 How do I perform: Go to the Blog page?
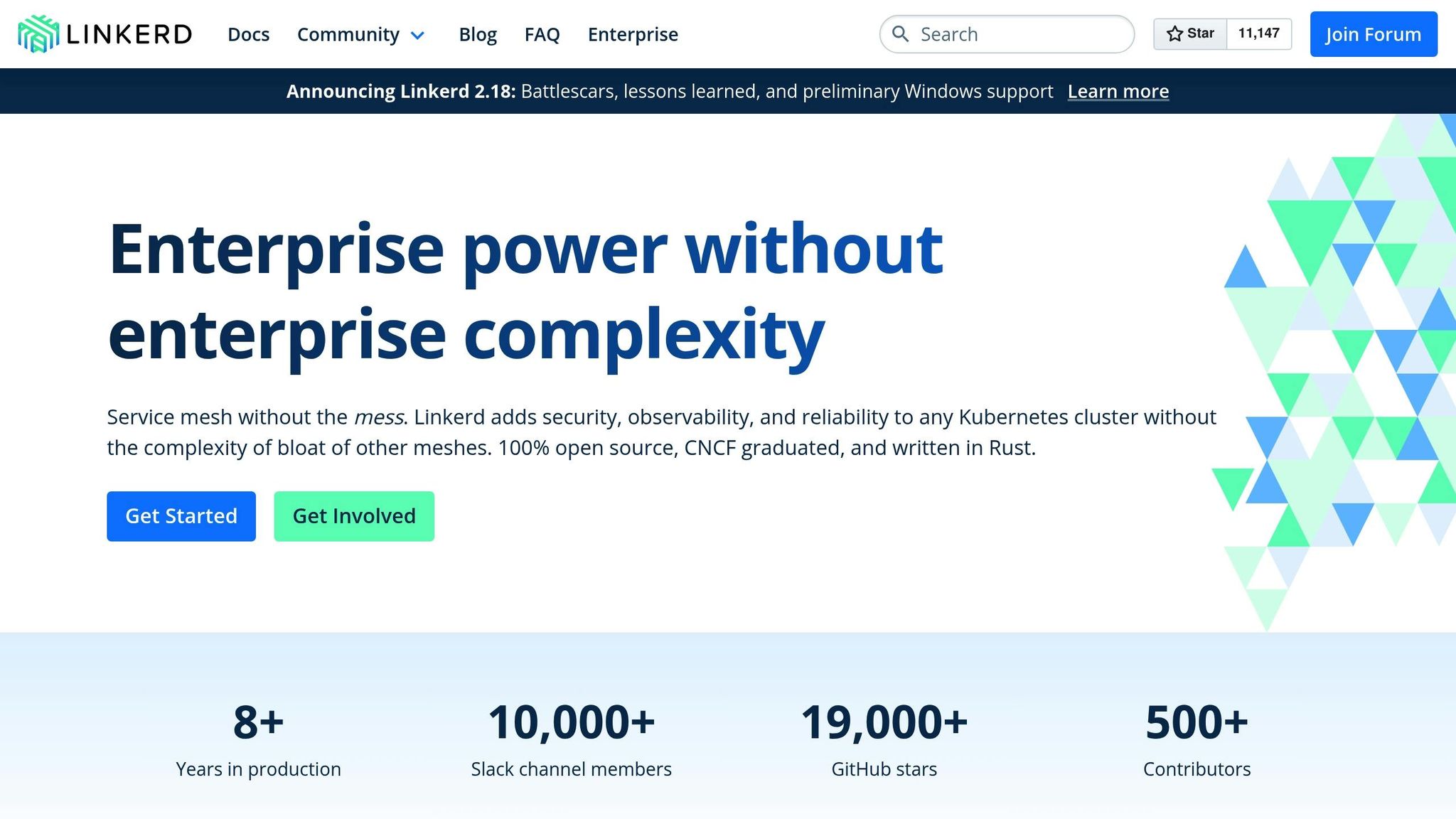coord(478,34)
